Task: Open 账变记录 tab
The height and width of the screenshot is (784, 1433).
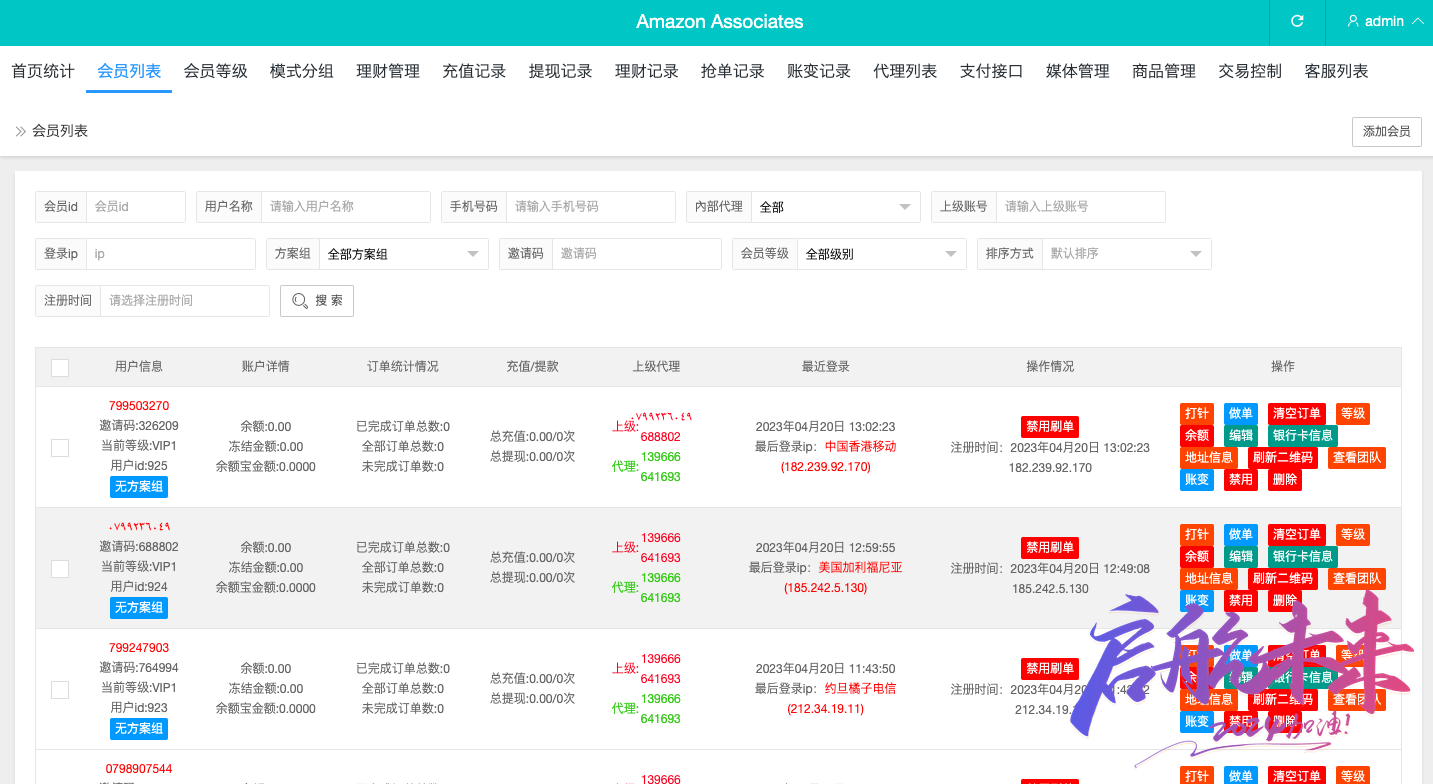Action: (x=819, y=71)
